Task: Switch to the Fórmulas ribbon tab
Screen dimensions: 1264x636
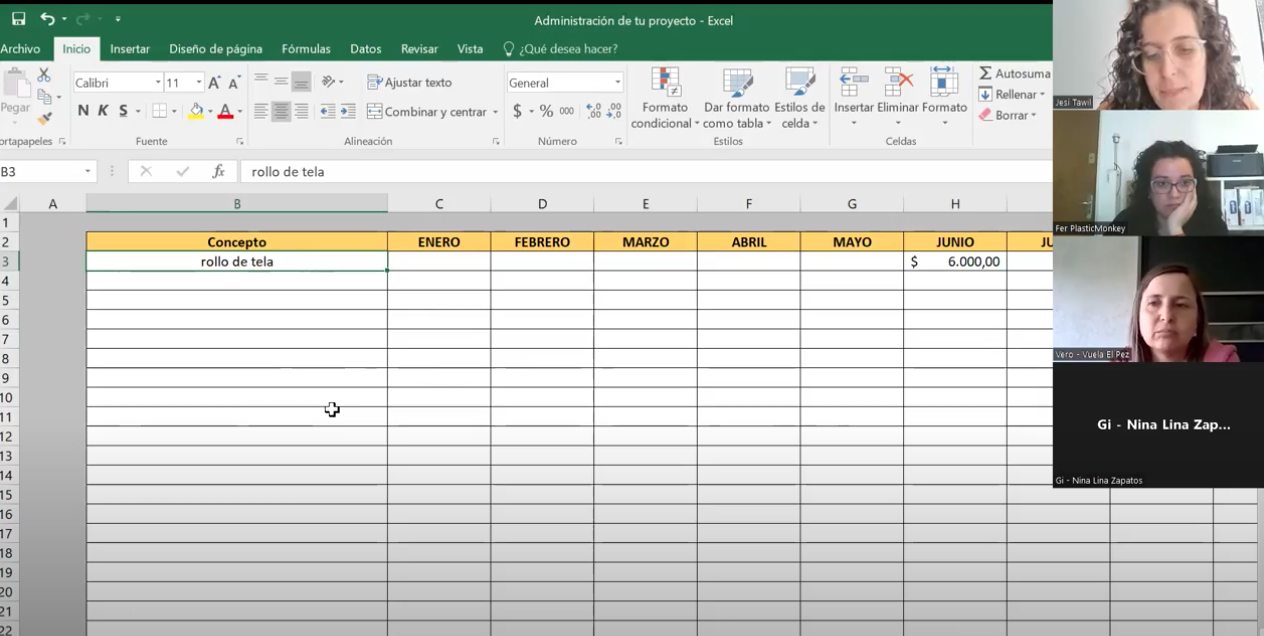Action: click(x=305, y=48)
